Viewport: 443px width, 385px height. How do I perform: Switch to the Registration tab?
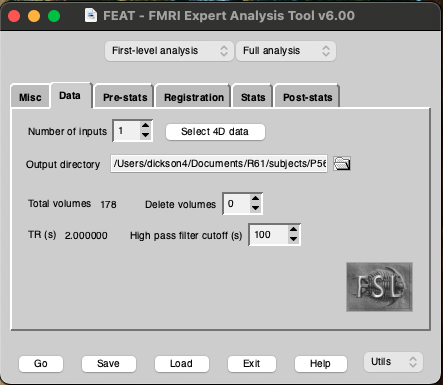pyautogui.click(x=194, y=97)
